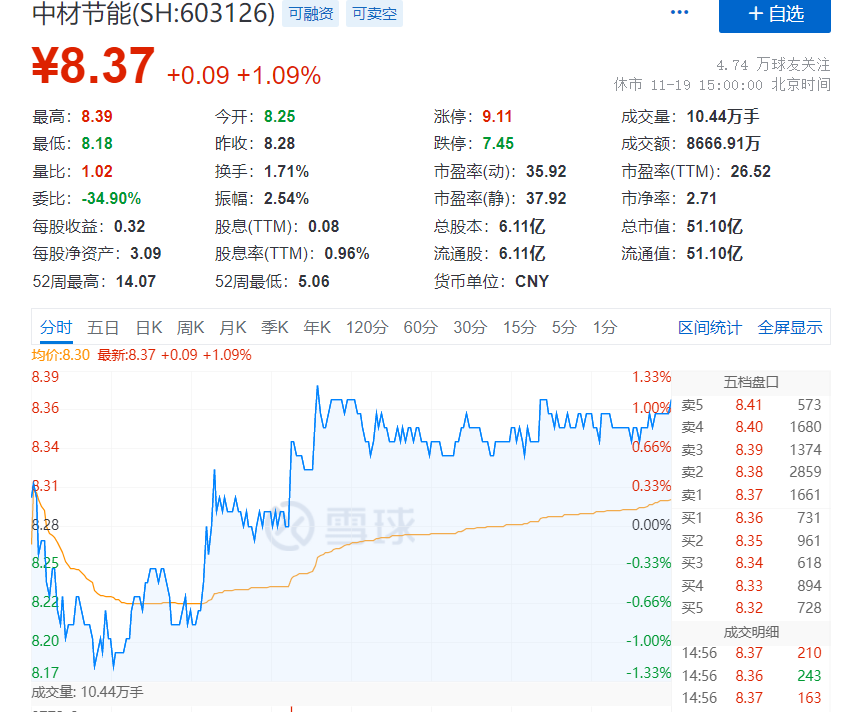
Task: Click the 卖1 row in 五档盘口
Action: (751, 495)
